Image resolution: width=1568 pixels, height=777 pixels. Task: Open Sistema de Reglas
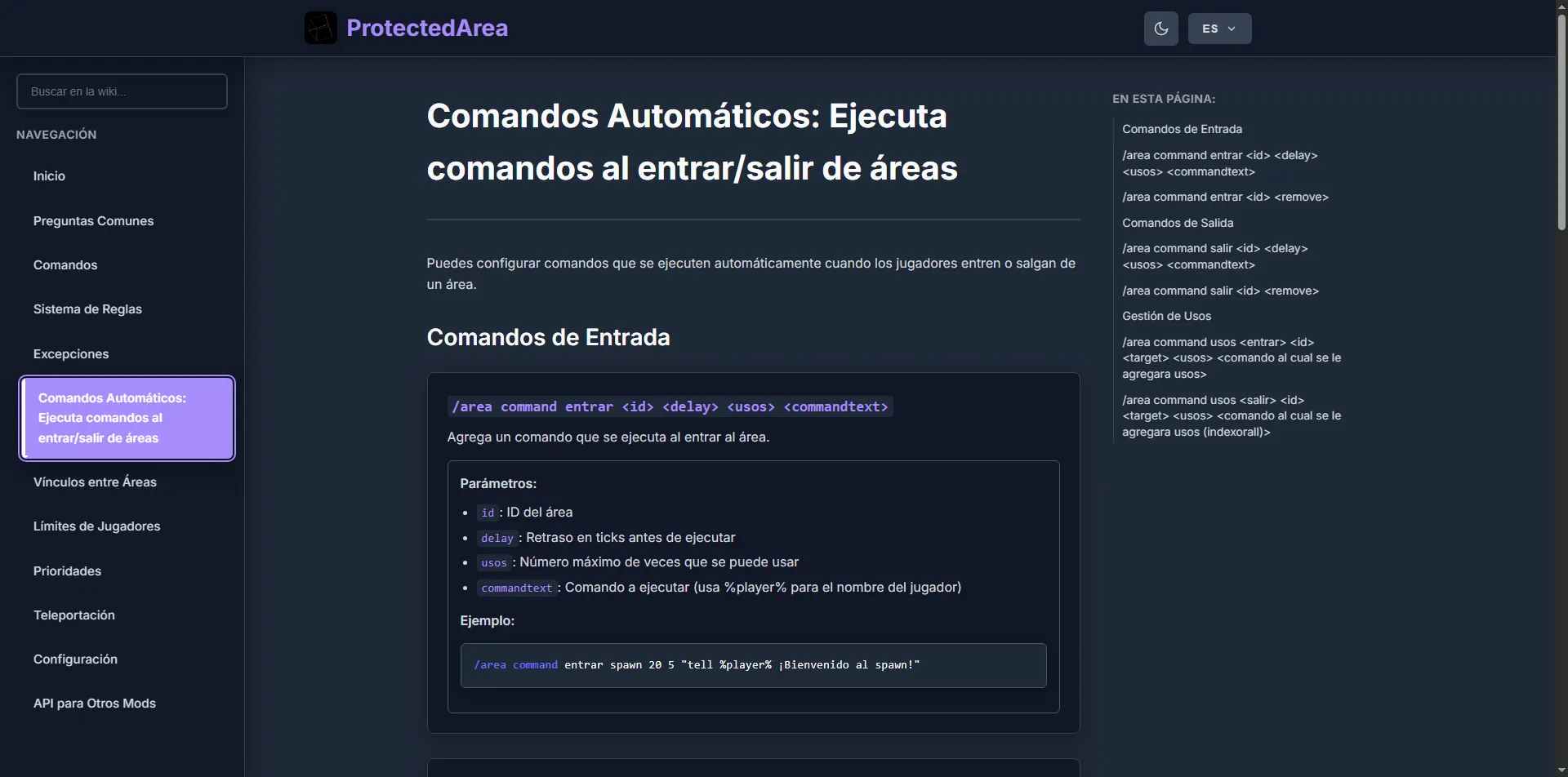(x=87, y=309)
